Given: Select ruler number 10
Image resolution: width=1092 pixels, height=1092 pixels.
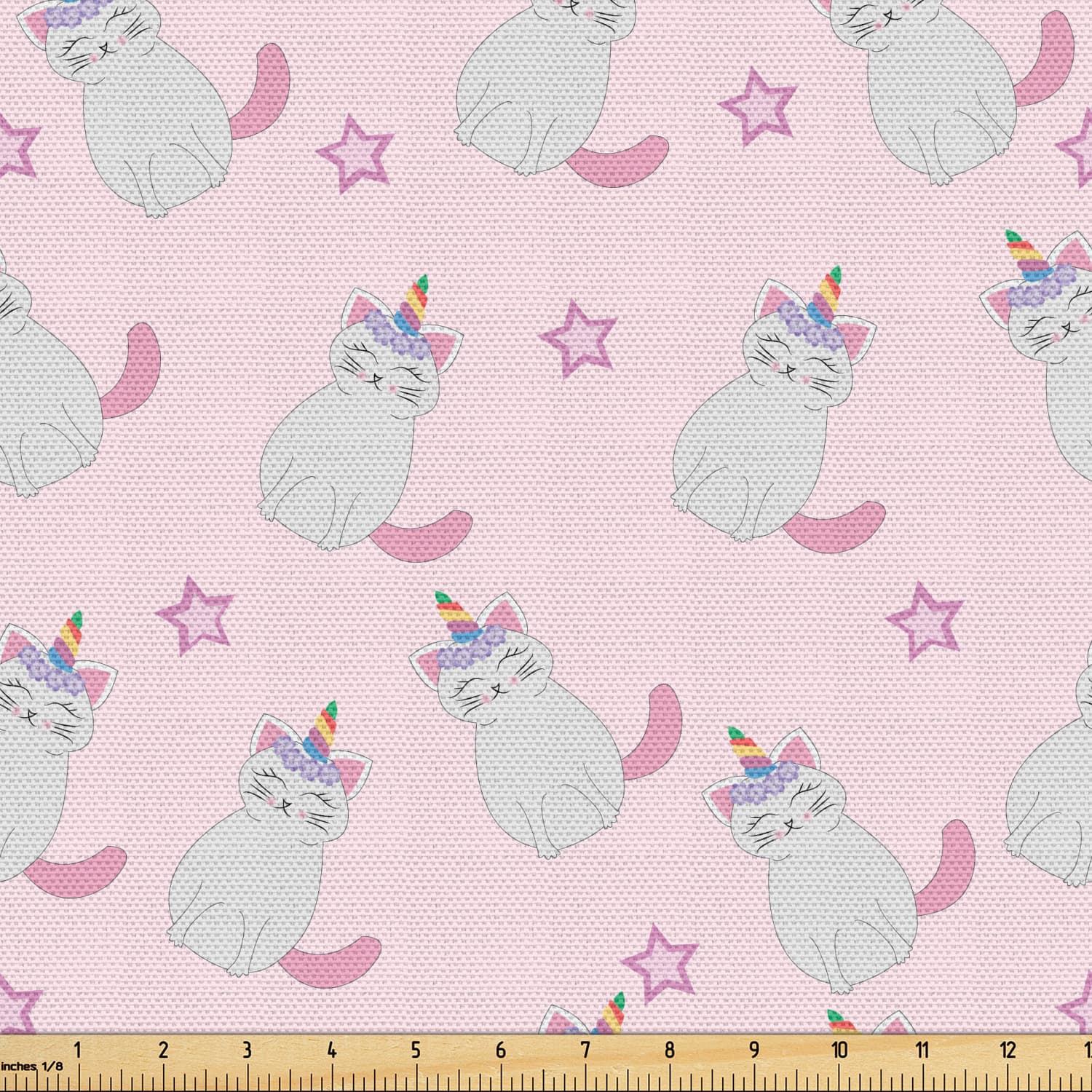Looking at the screenshot, I should (x=839, y=1050).
